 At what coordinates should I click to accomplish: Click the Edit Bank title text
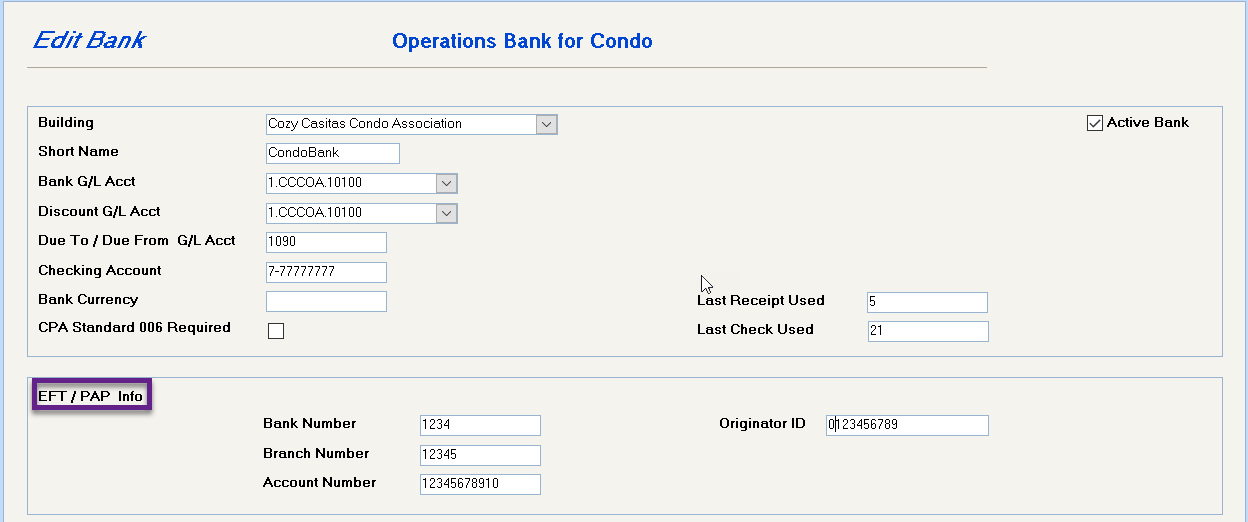(x=89, y=40)
